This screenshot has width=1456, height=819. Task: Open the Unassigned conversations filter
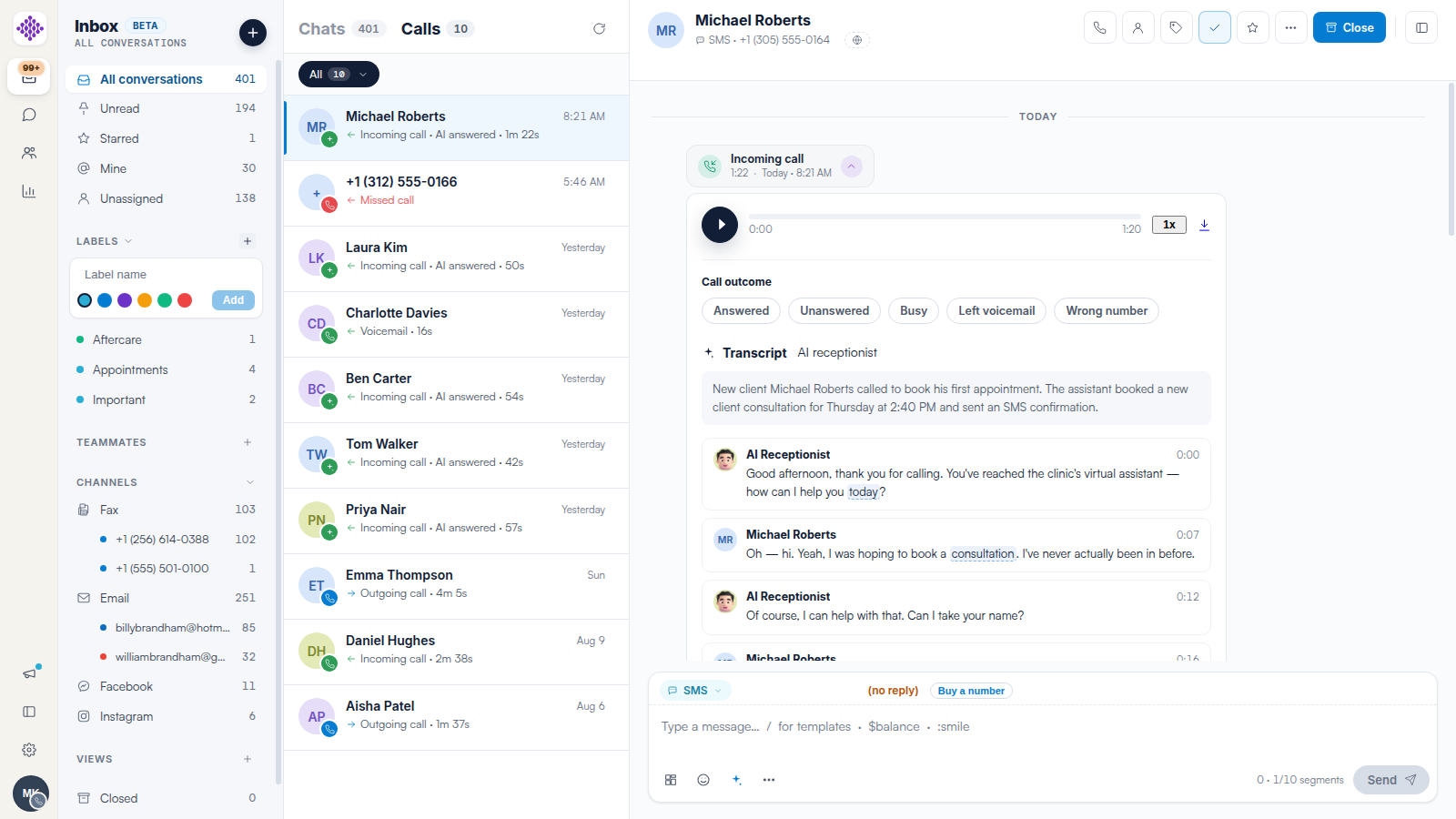coord(166,198)
